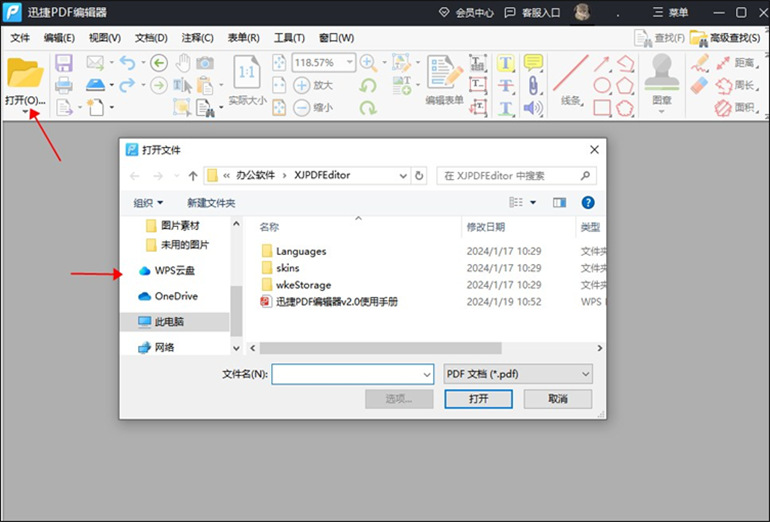
Task: Click the Zoom In (放大) button
Action: pos(313,85)
